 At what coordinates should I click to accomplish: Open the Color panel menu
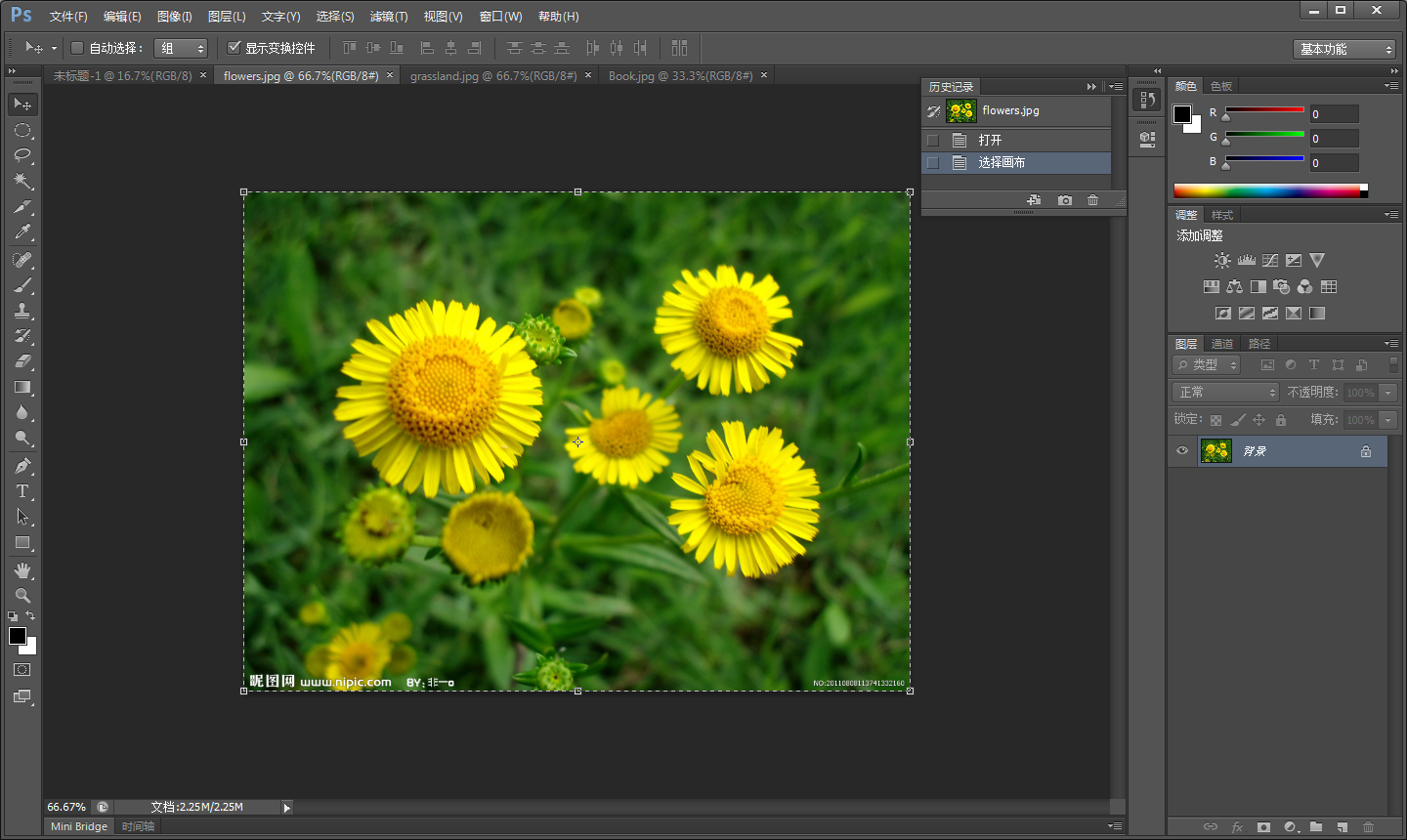pos(1391,86)
